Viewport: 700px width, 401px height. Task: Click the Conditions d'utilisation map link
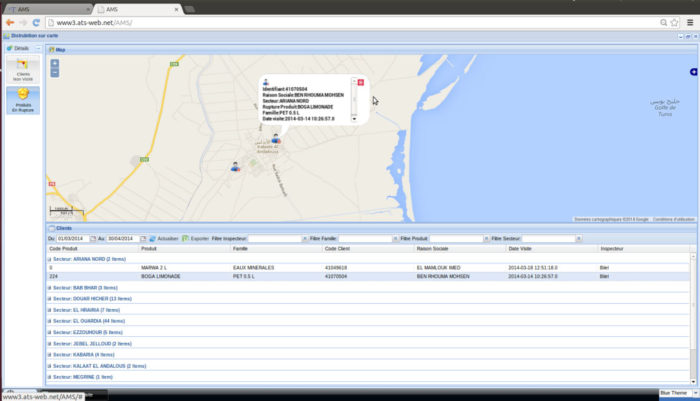[x=673, y=219]
